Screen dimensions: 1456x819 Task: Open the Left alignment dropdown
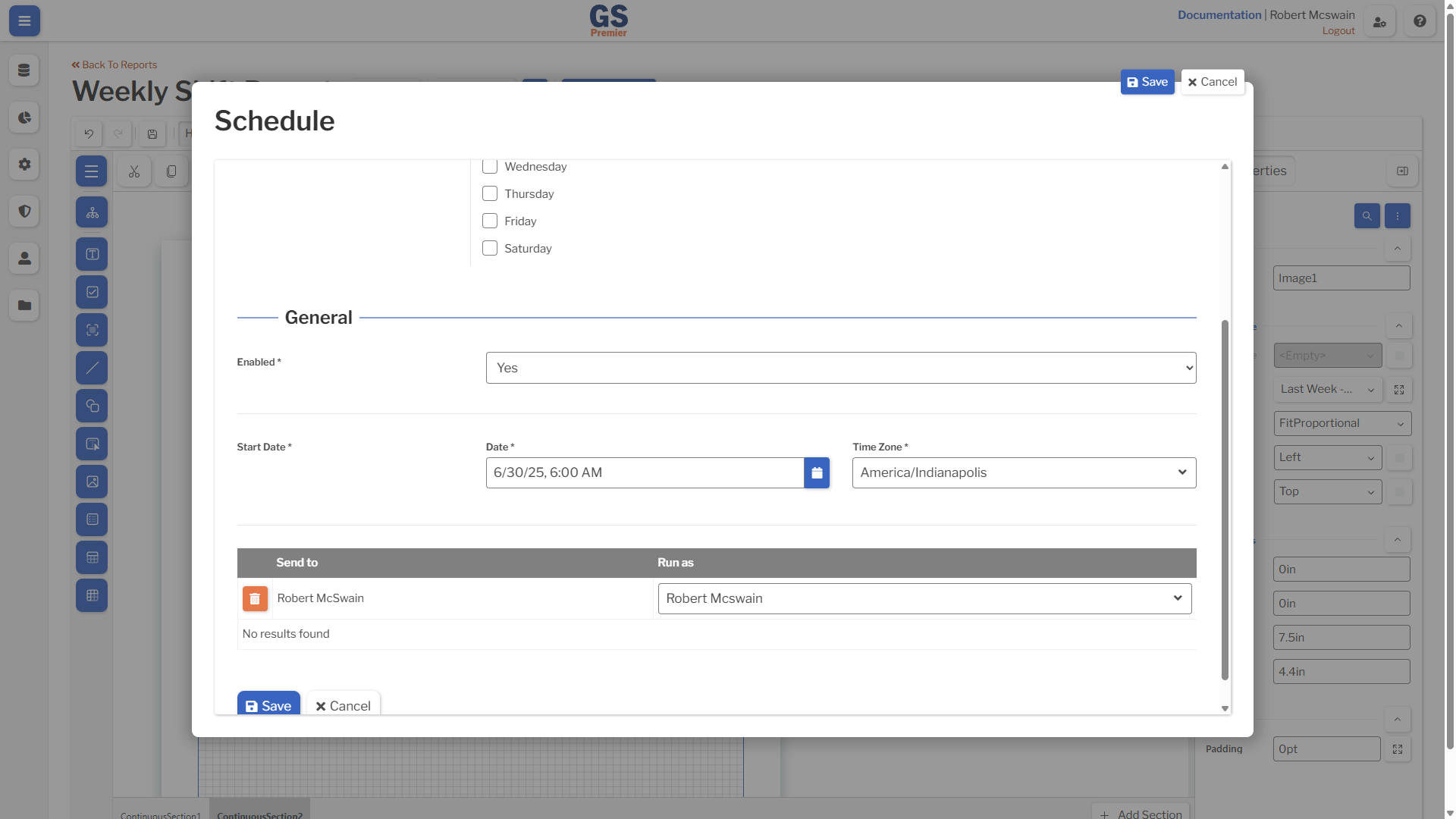(1328, 458)
